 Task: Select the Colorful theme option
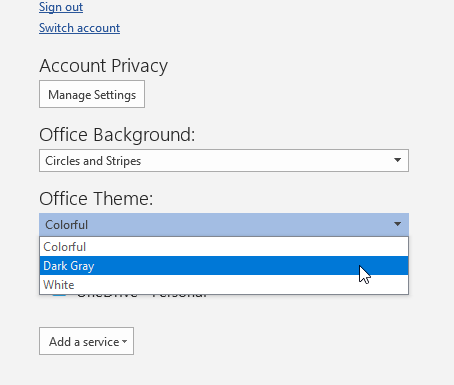(224, 247)
